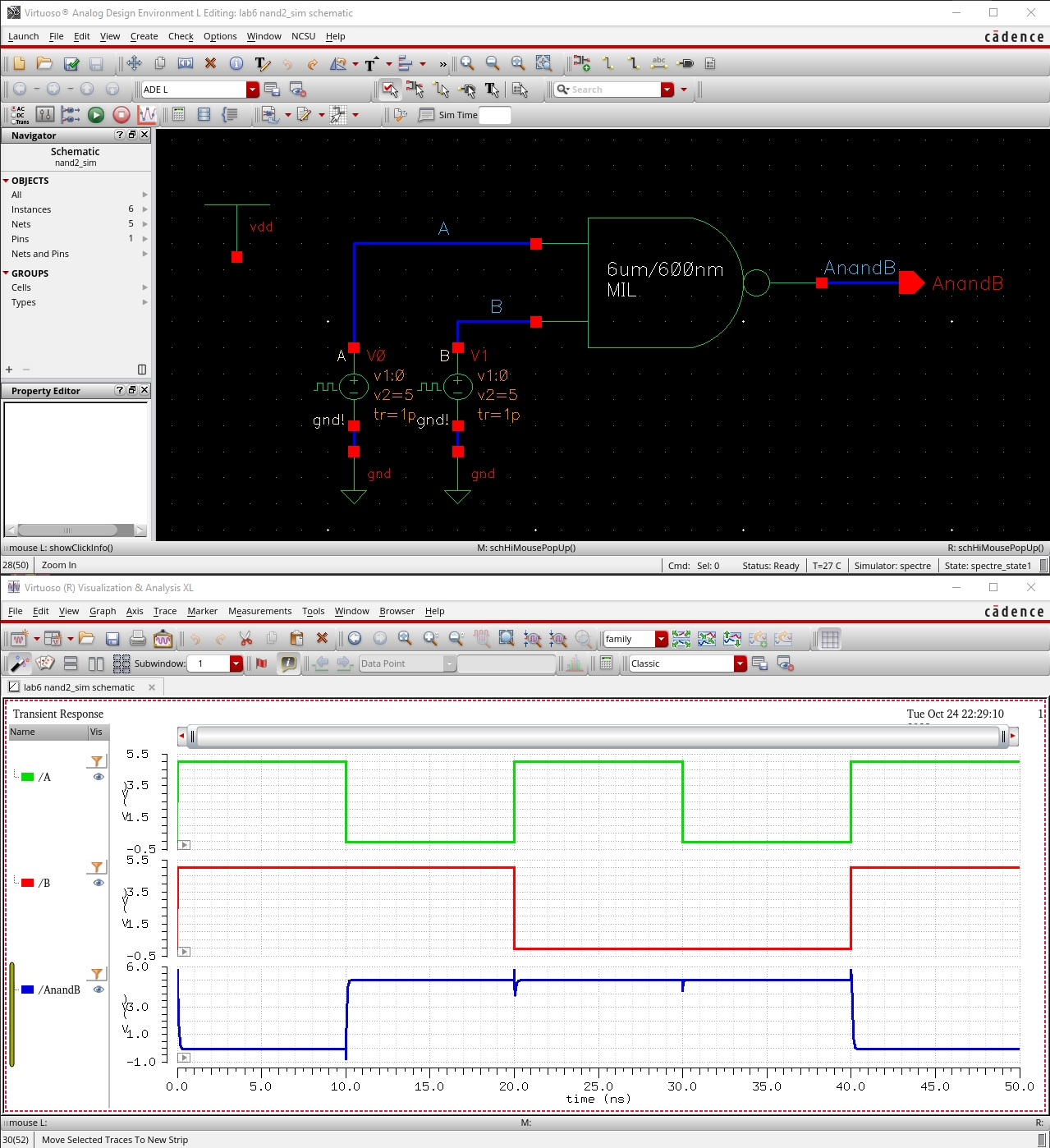
Task: Click the scissors cut icon
Action: (245, 639)
